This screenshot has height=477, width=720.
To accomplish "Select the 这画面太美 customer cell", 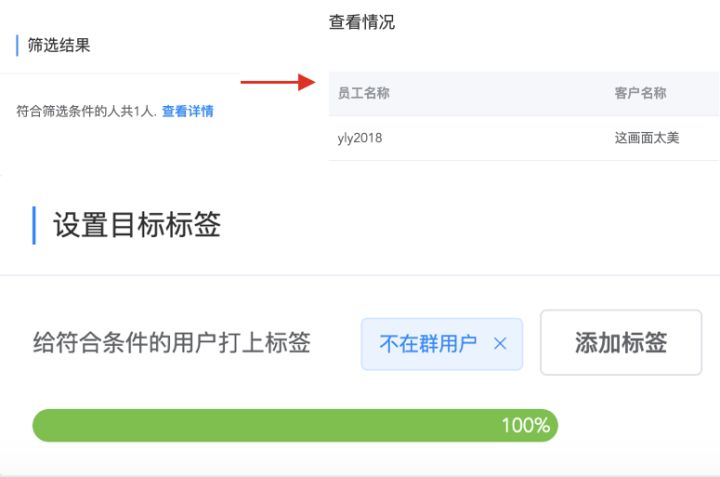I will pos(646,138).
